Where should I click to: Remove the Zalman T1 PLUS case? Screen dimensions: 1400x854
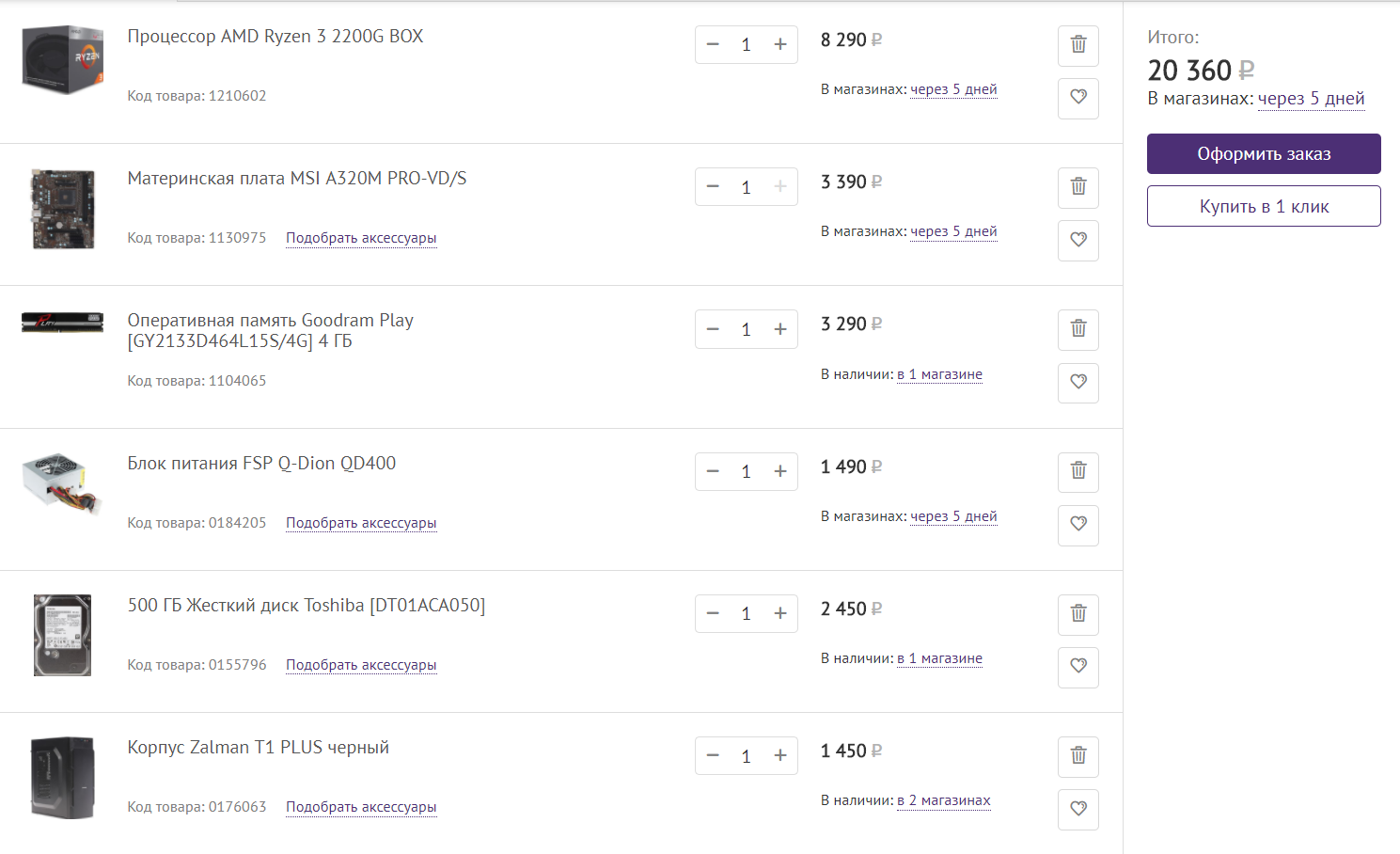(x=1078, y=756)
